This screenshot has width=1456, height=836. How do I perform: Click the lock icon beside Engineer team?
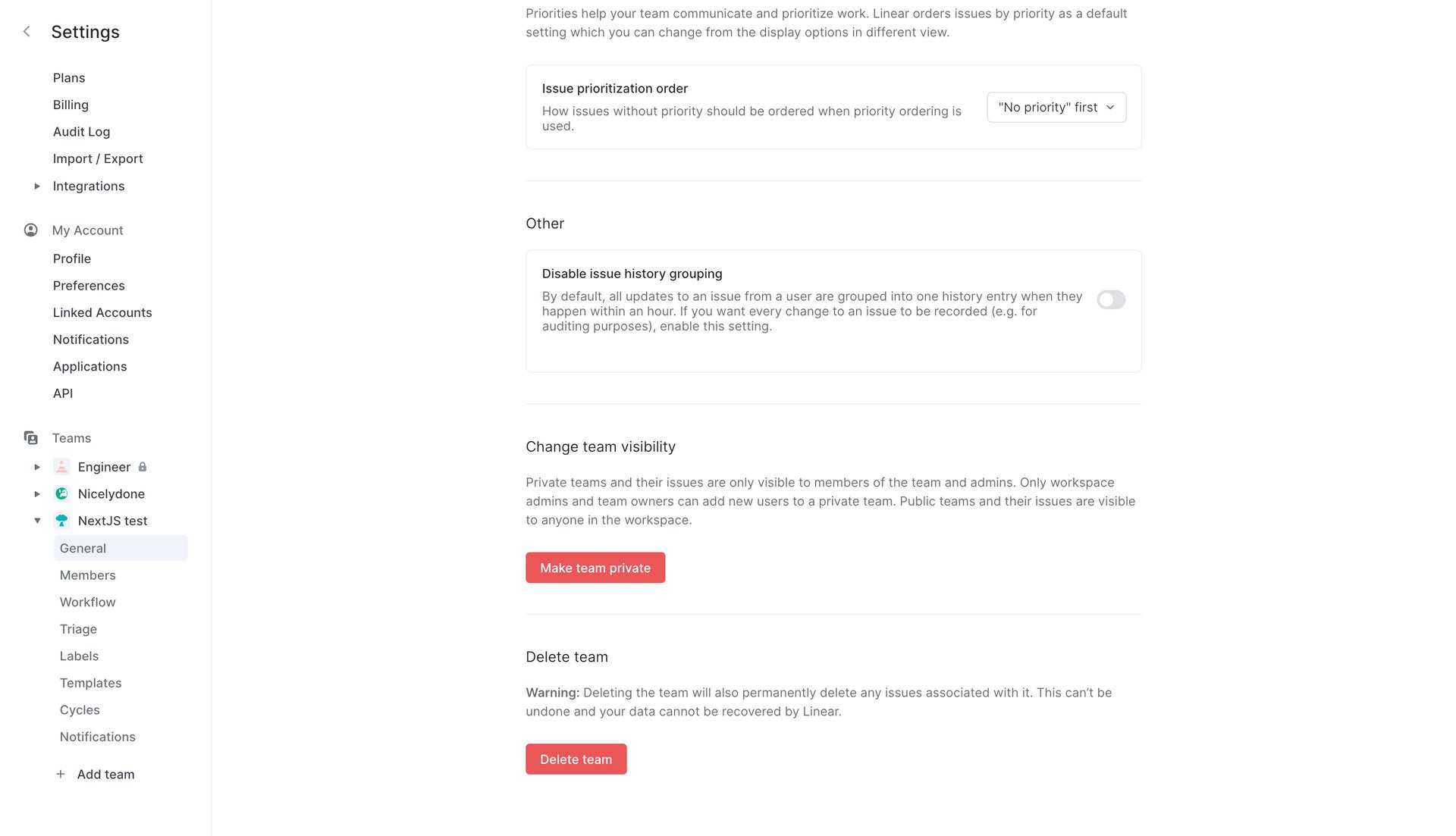[x=143, y=467]
